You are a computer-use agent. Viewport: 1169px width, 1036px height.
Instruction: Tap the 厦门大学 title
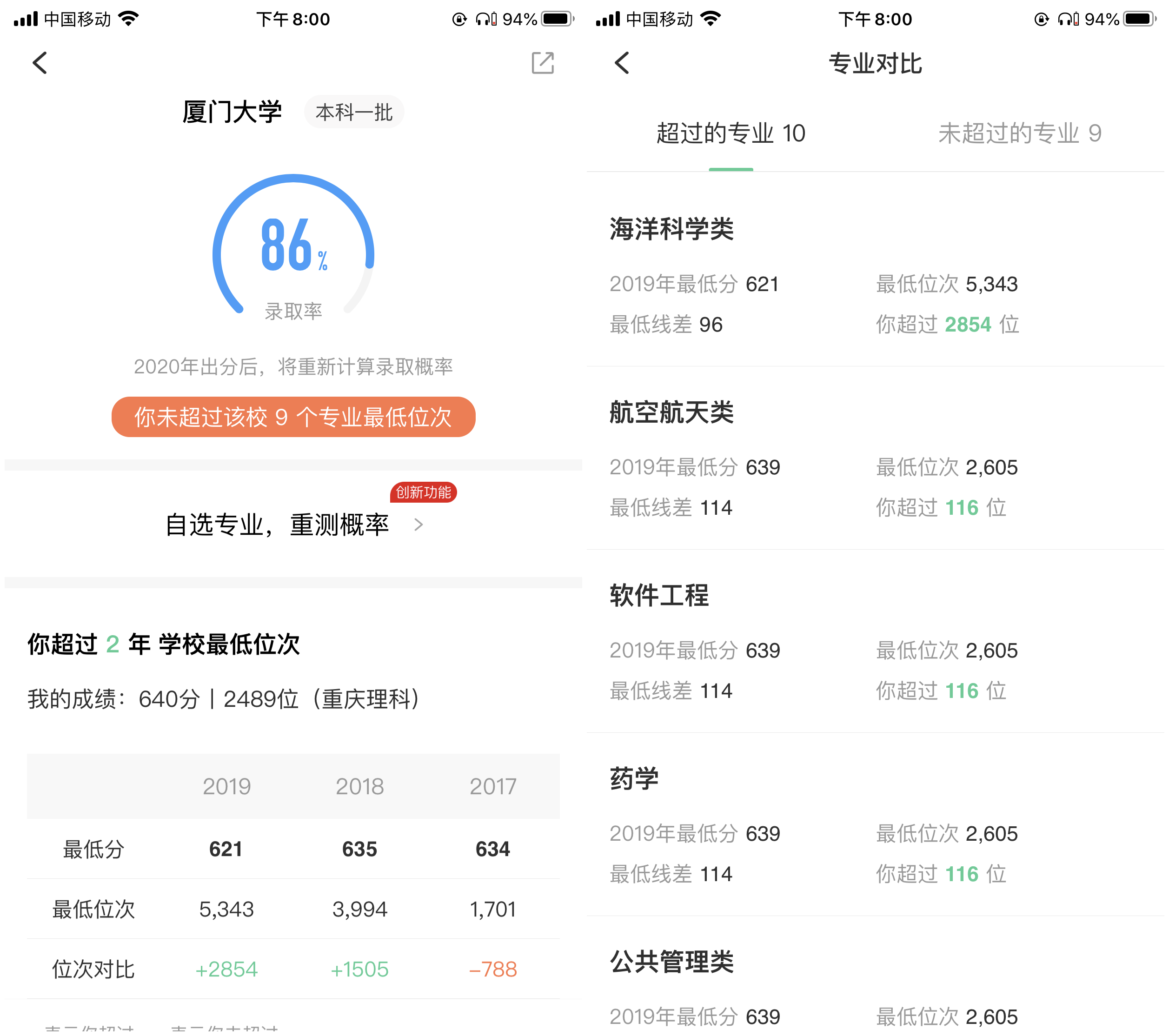click(x=232, y=112)
